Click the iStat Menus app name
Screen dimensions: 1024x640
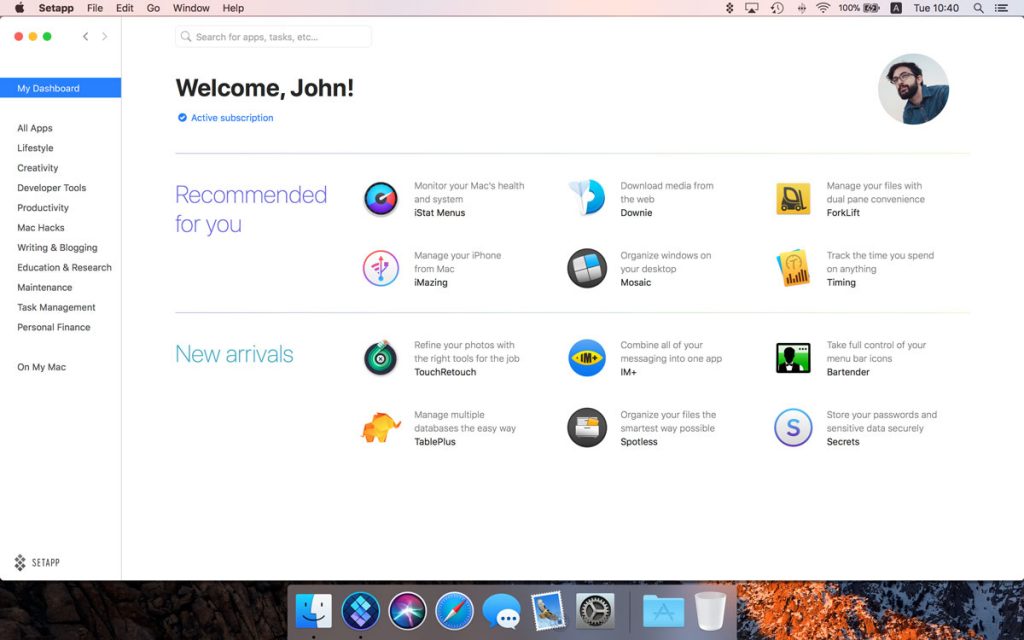click(440, 213)
